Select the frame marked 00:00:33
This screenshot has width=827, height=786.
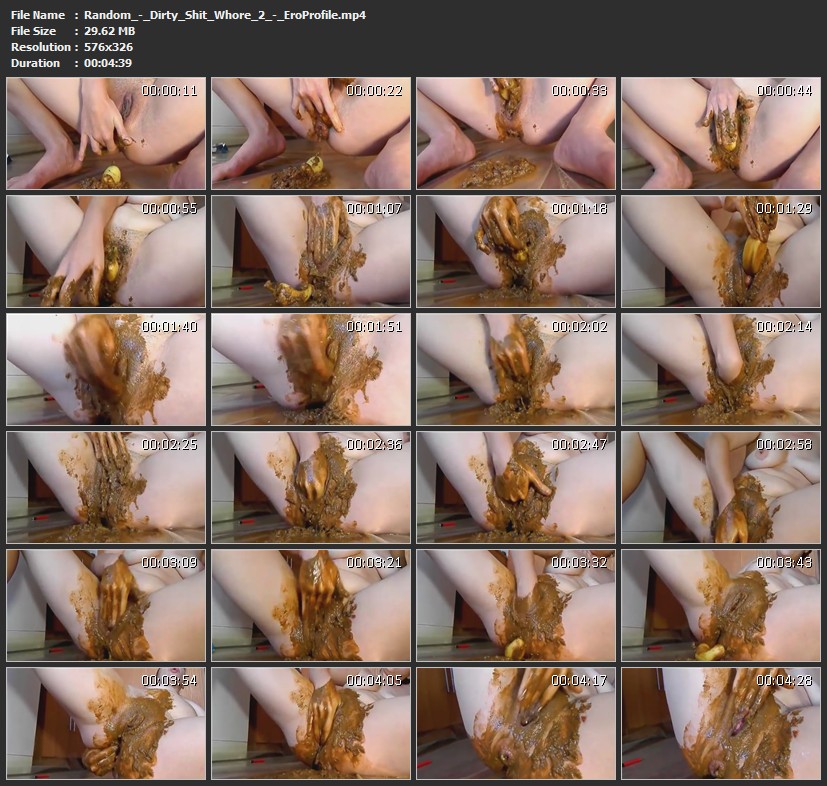pyautogui.click(x=515, y=134)
